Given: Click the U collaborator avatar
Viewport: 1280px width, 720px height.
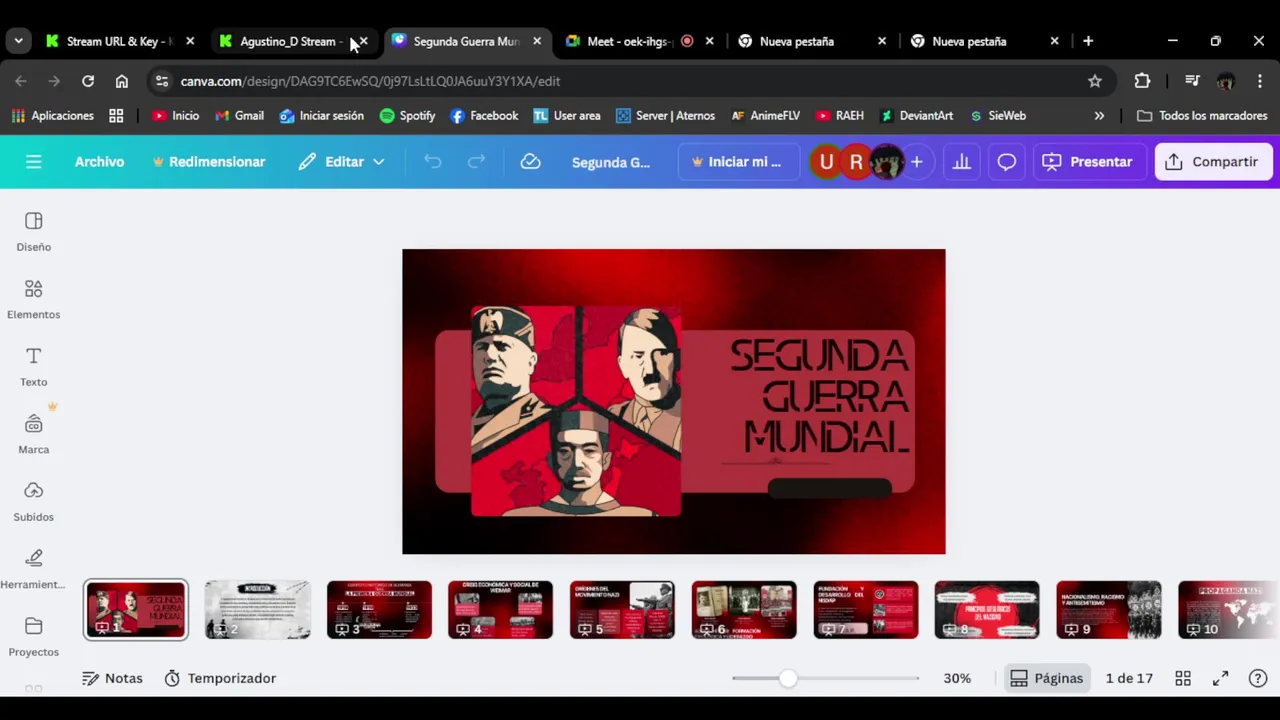Looking at the screenshot, I should (x=826, y=162).
